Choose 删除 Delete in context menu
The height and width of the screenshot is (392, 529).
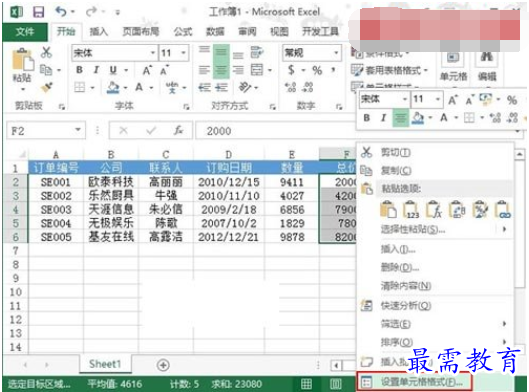point(436,268)
